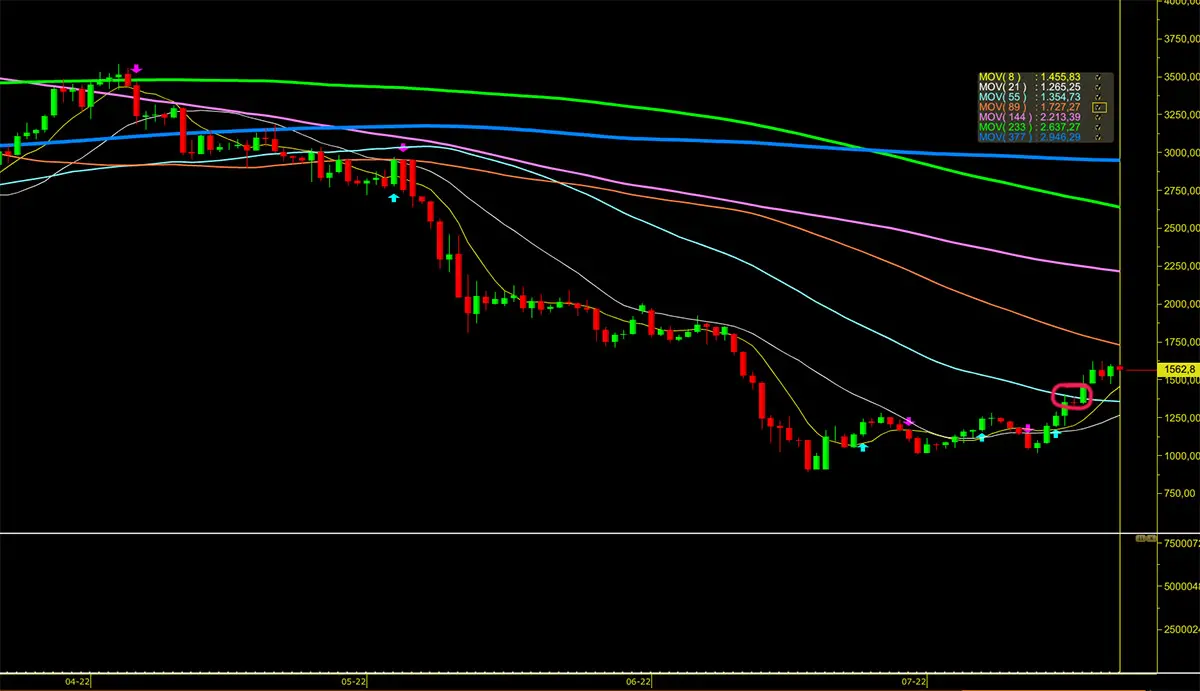Click the magenta sell arrow above the 05-22 candles
The width and height of the screenshot is (1200, 691).
click(403, 147)
